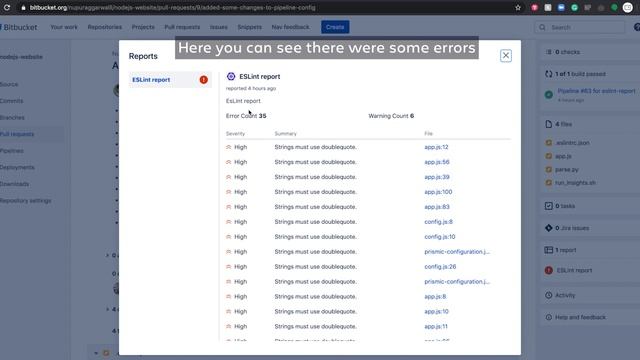Open Help and feedback in right panel
Image resolution: width=640 pixels, height=360 pixels.
580,317
